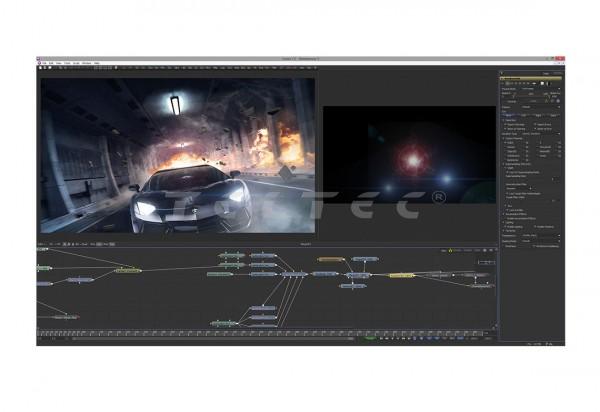The image size is (600, 412).
Task: Select the yellow-green outlined node in the flow
Action: (x=129, y=270)
